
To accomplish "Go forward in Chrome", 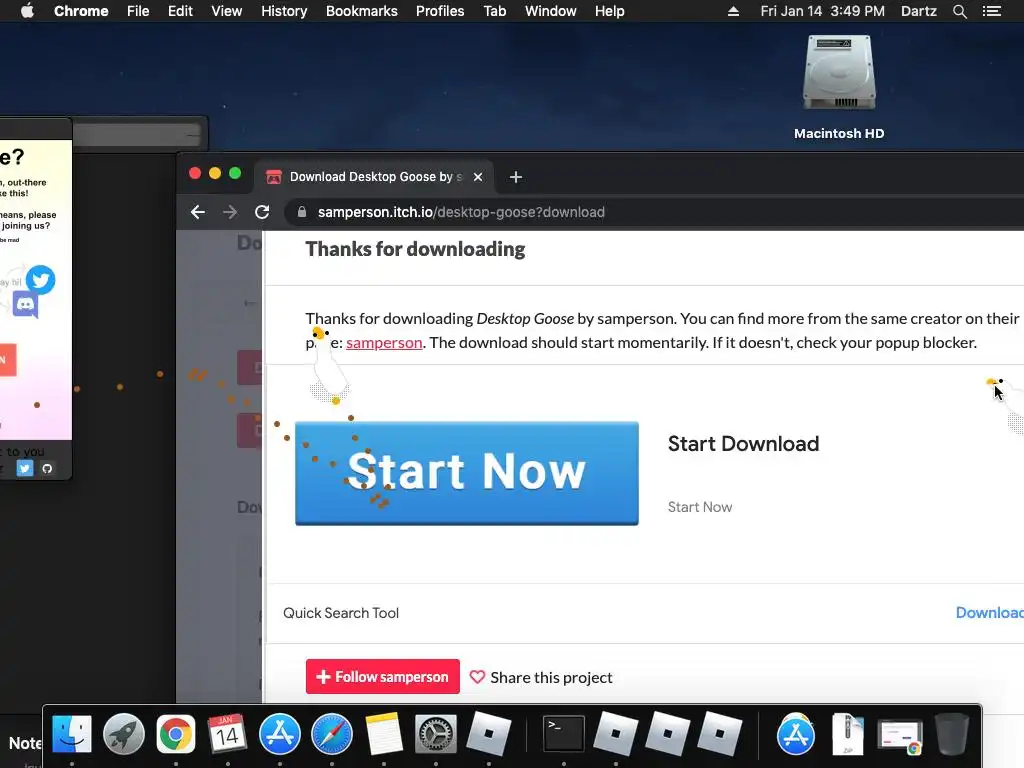I will point(230,212).
